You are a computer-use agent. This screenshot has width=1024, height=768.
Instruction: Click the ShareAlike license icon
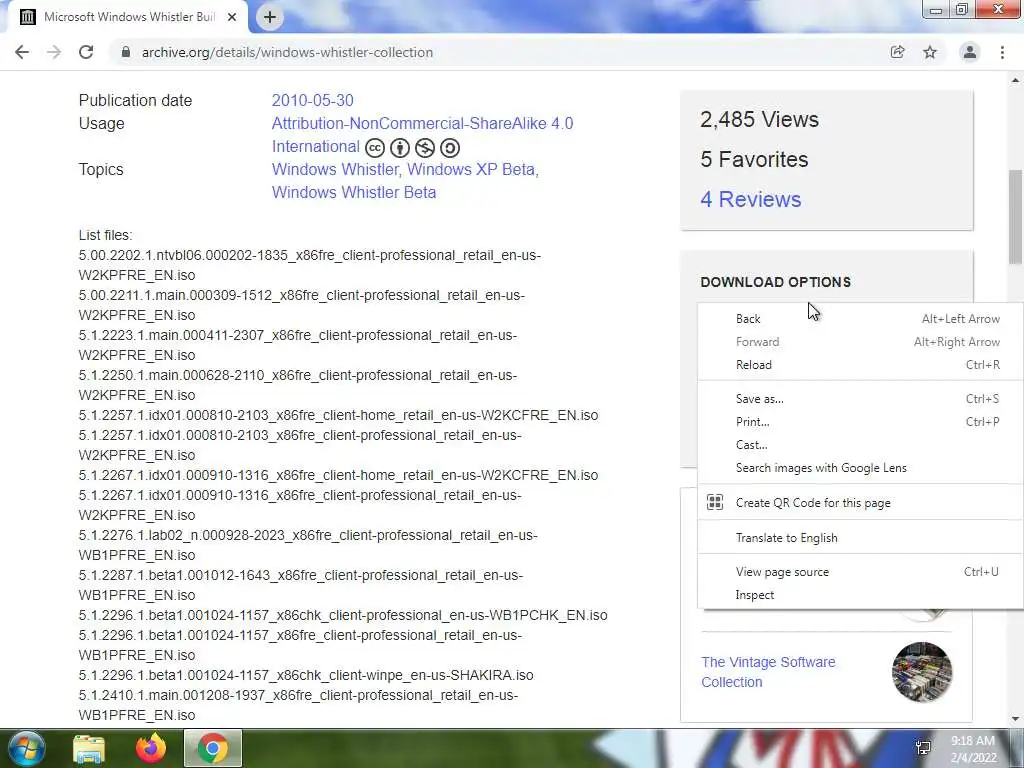[450, 148]
